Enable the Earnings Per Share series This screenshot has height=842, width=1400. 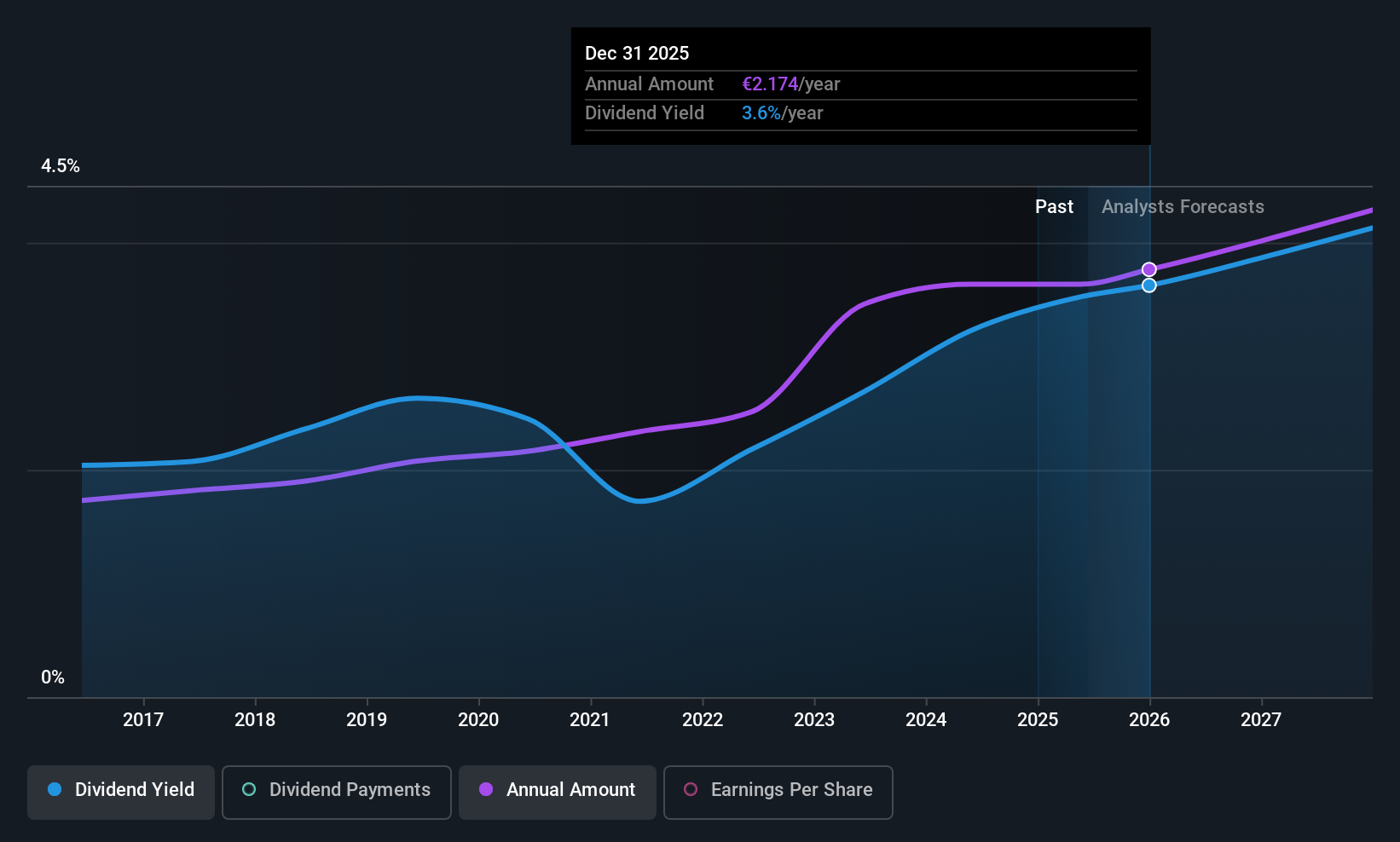coord(778,792)
